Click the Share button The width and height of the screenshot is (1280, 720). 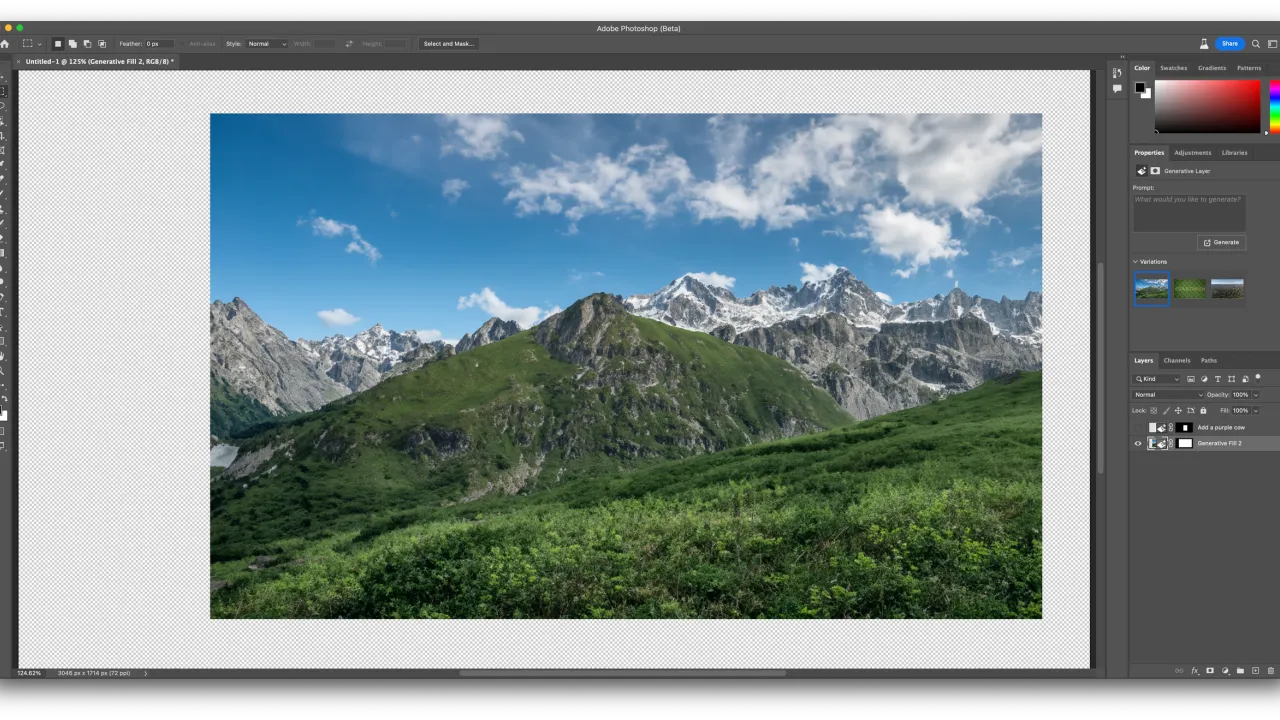pos(1230,44)
